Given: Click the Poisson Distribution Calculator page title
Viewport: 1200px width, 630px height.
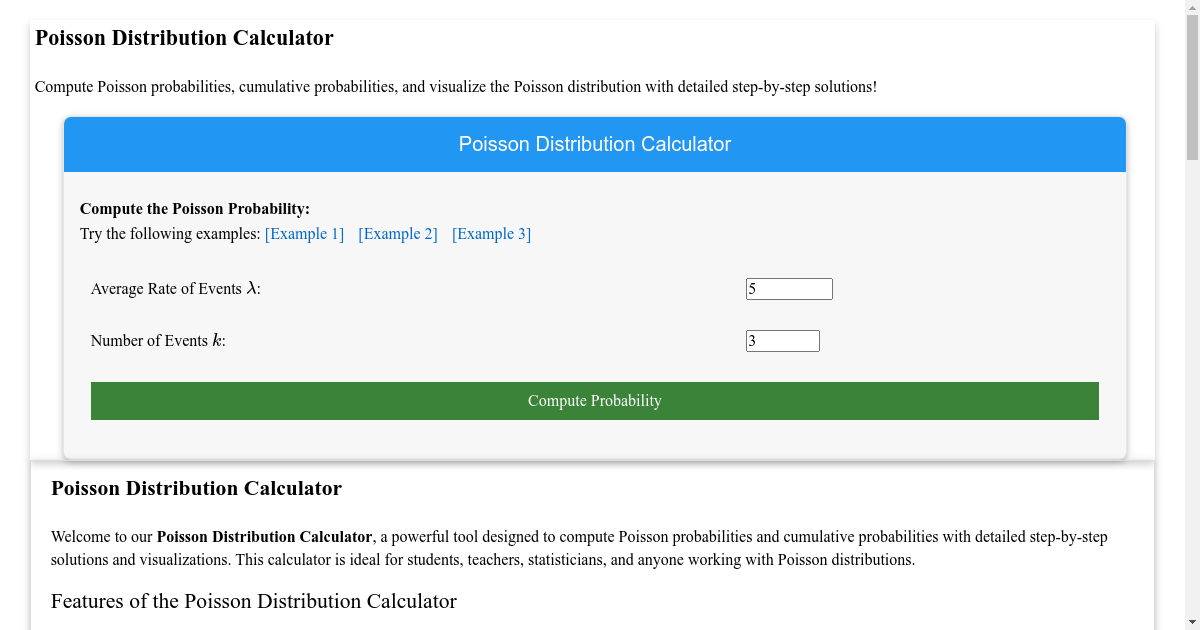Looking at the screenshot, I should pos(184,37).
